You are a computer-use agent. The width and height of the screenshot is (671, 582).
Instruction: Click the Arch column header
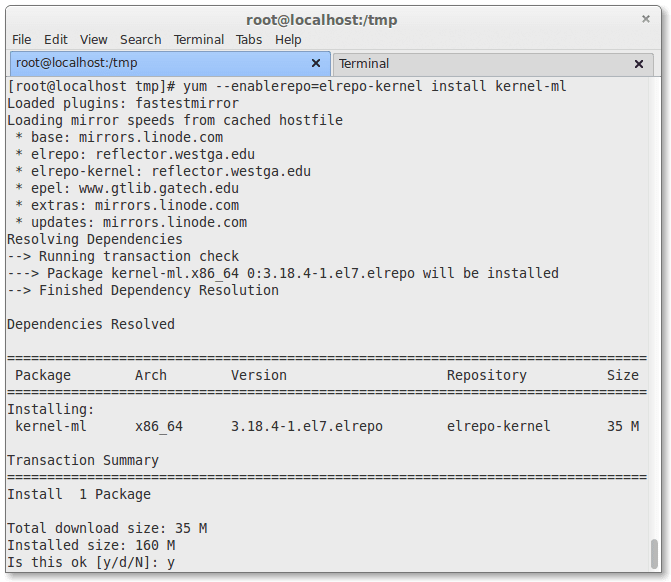pos(151,375)
